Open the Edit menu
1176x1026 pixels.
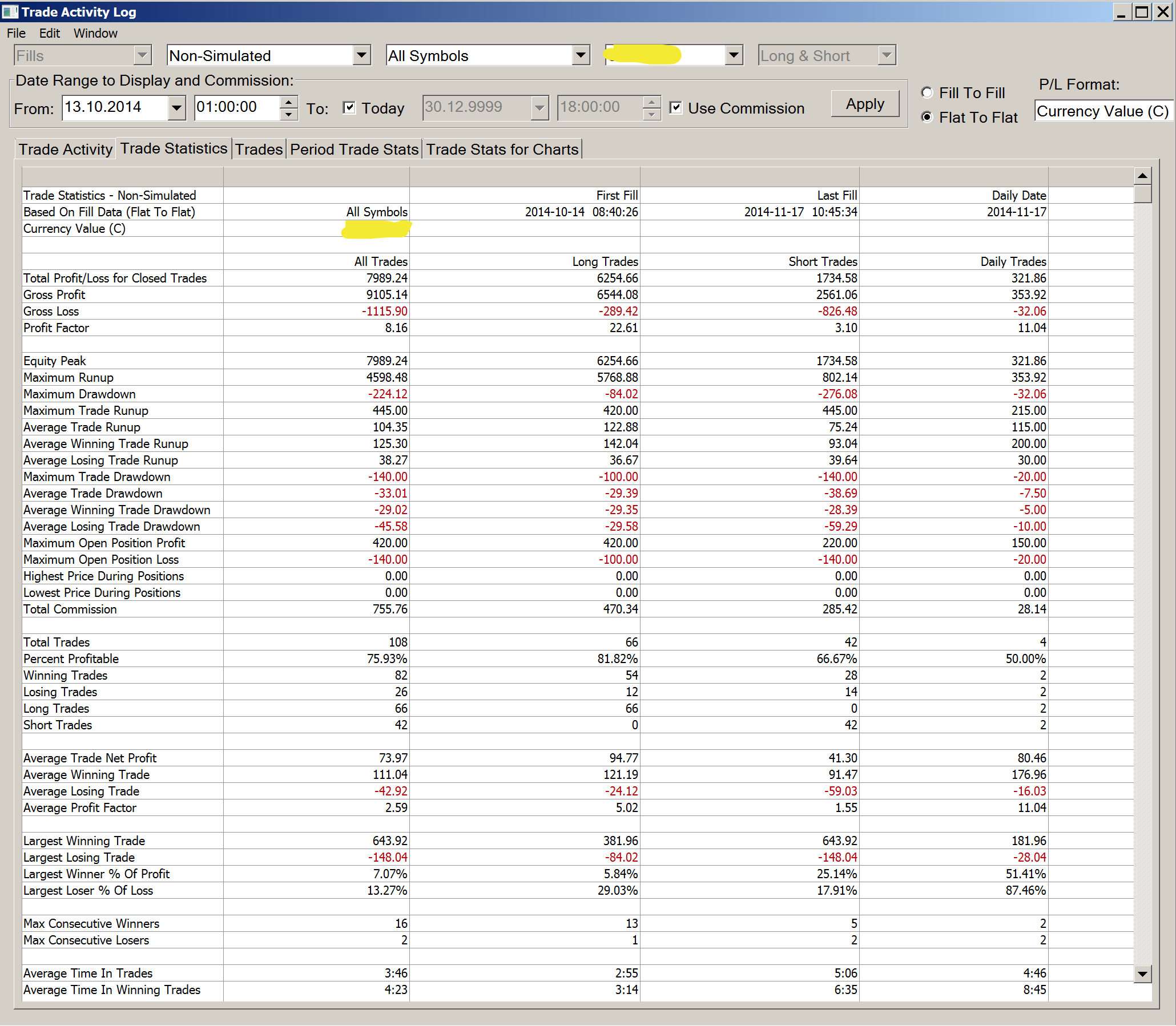[x=49, y=33]
